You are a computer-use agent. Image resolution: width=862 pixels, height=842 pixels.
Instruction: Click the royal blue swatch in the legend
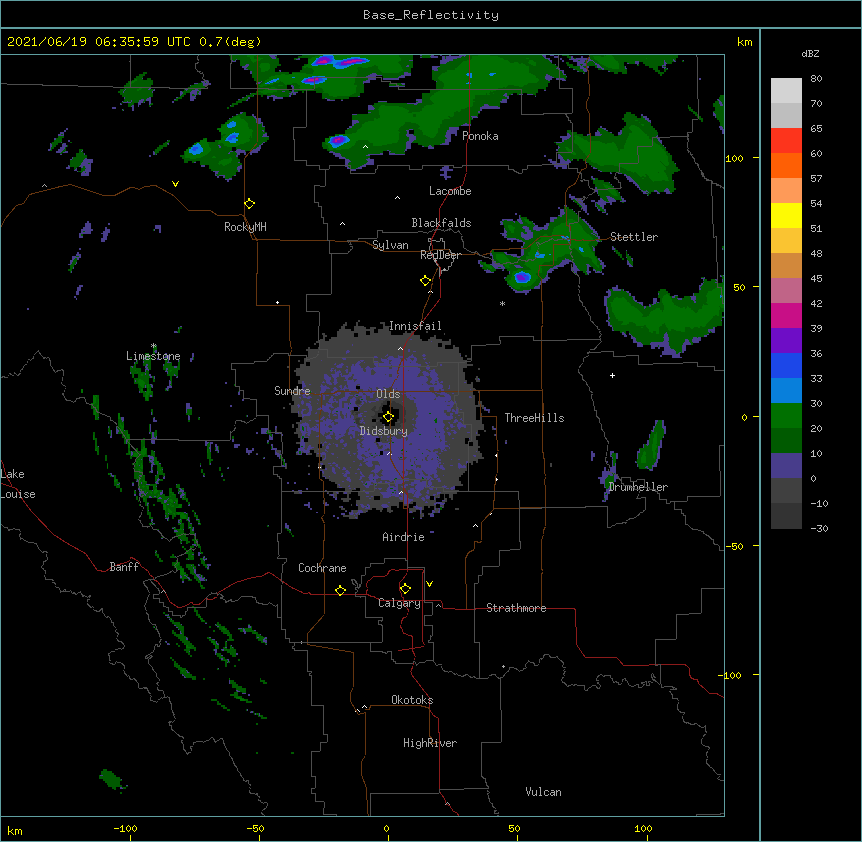(x=786, y=366)
